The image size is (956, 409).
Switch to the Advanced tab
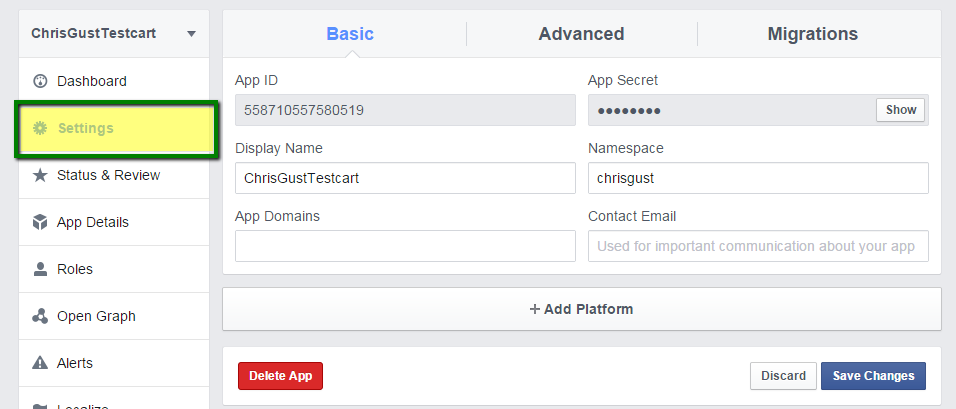pyautogui.click(x=581, y=34)
